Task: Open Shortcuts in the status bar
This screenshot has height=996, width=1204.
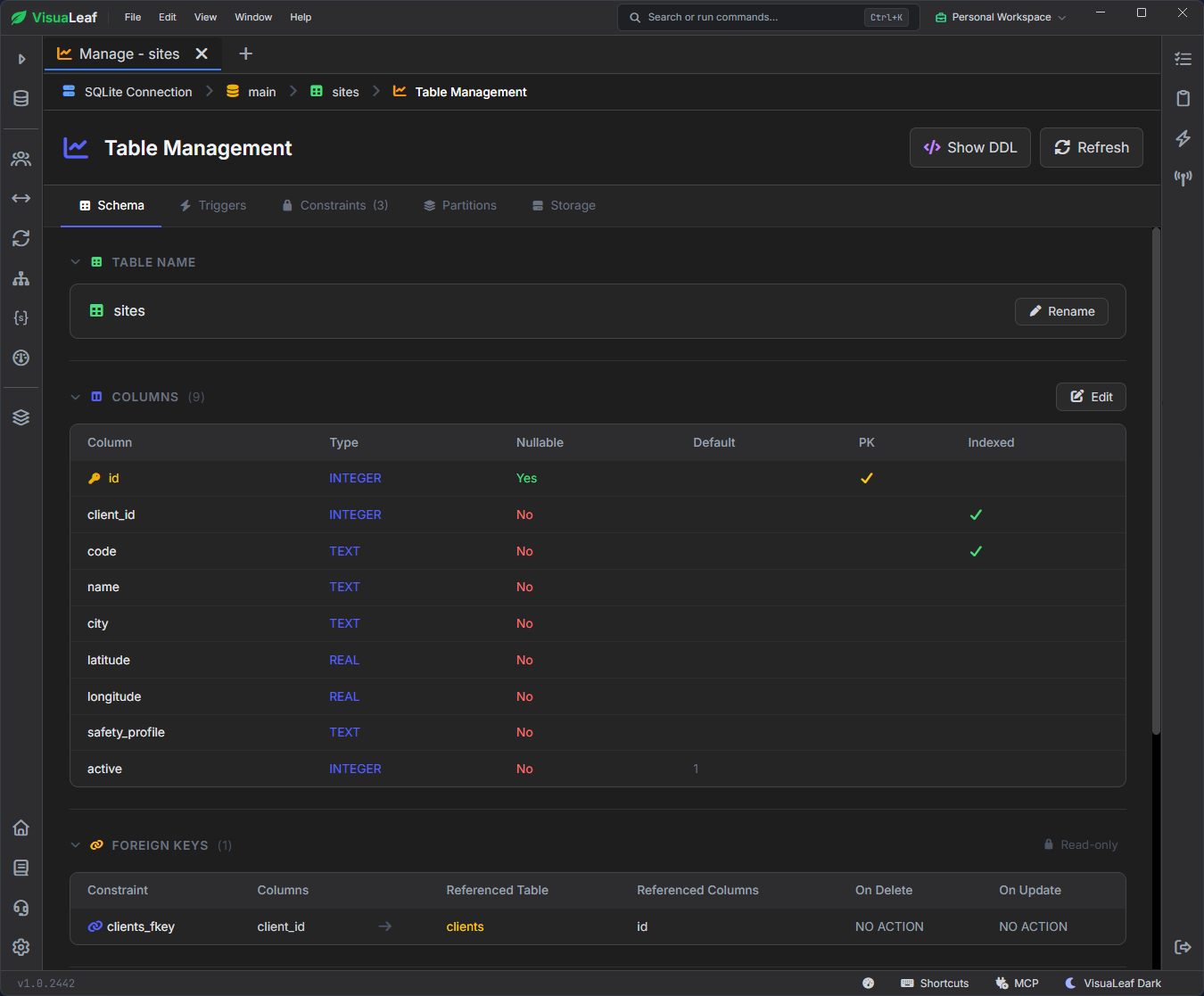Action: 935,984
